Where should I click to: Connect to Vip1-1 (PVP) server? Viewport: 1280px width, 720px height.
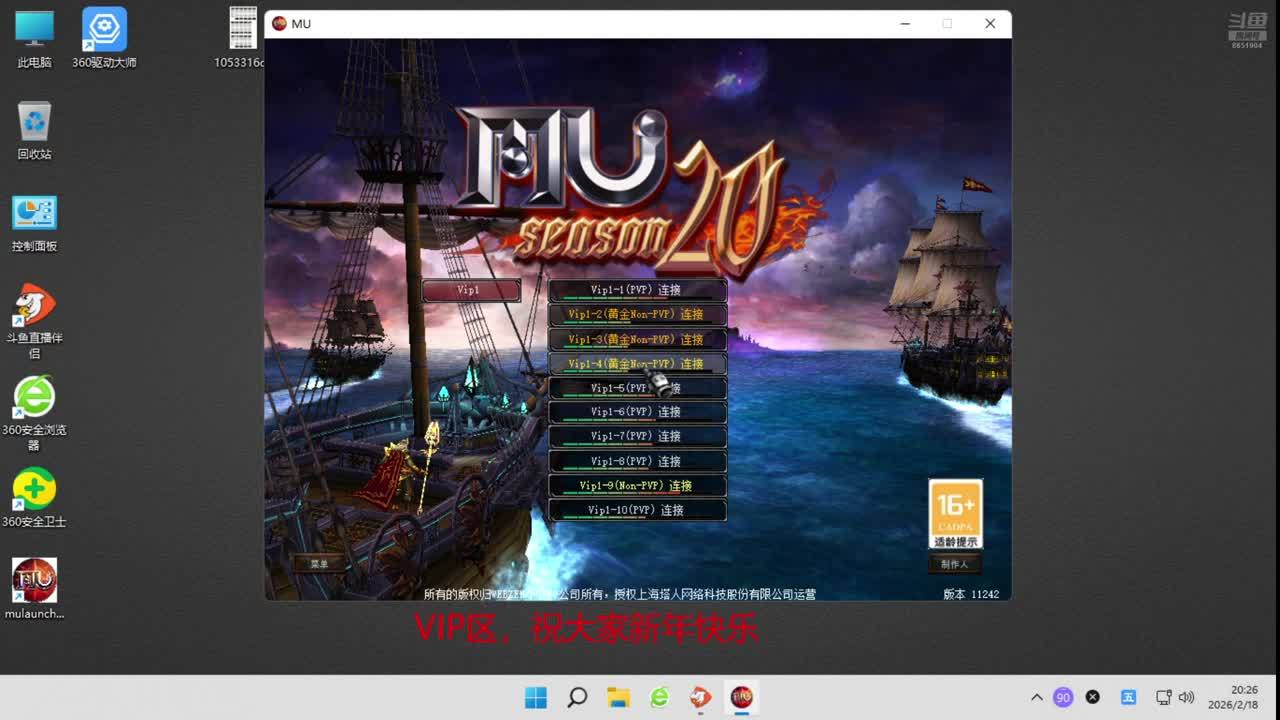(x=637, y=290)
